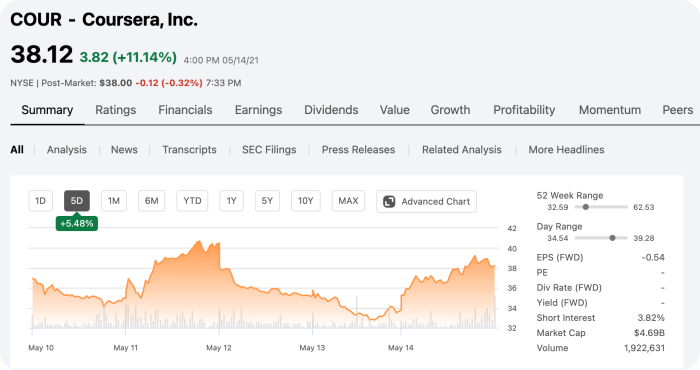Click the Advanced Chart expand icon
The height and width of the screenshot is (370, 700).
pyautogui.click(x=389, y=202)
